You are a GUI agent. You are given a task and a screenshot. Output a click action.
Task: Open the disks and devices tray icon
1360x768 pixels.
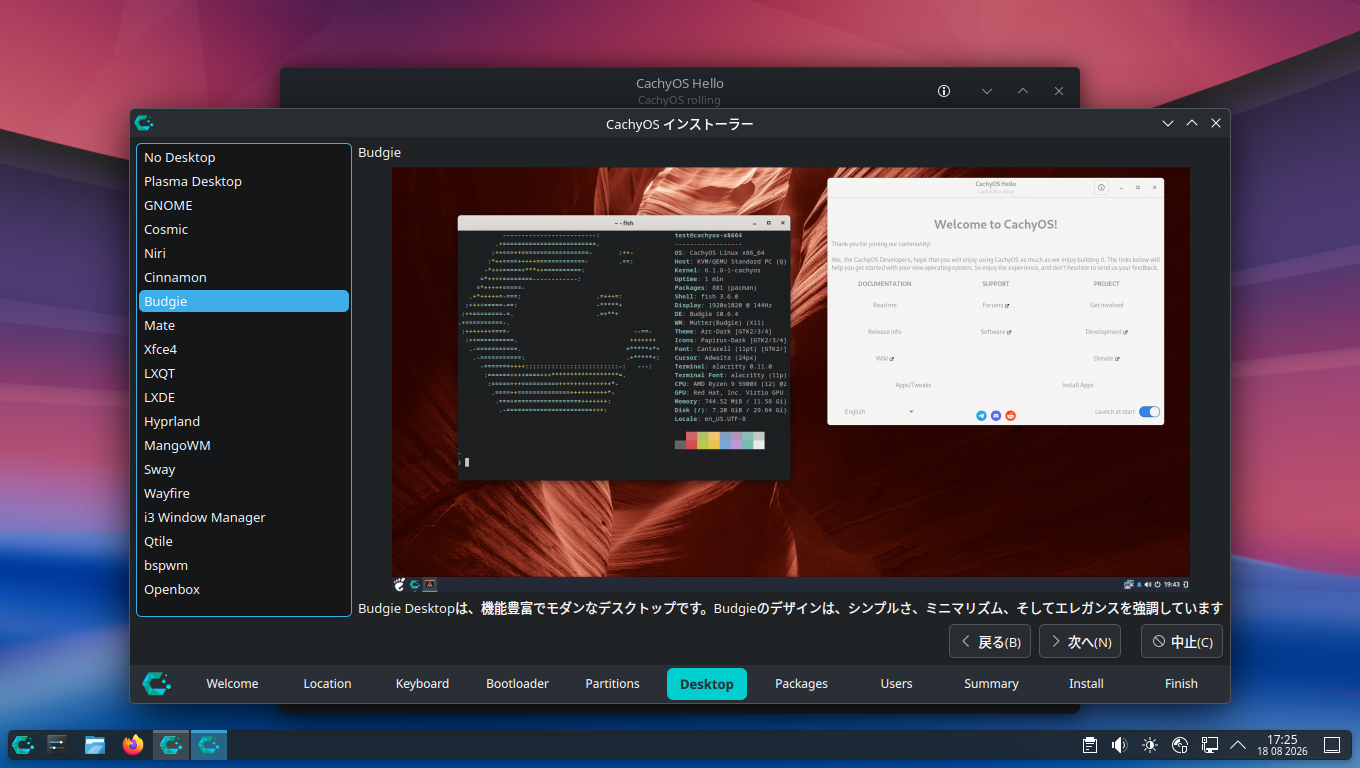(x=1180, y=744)
